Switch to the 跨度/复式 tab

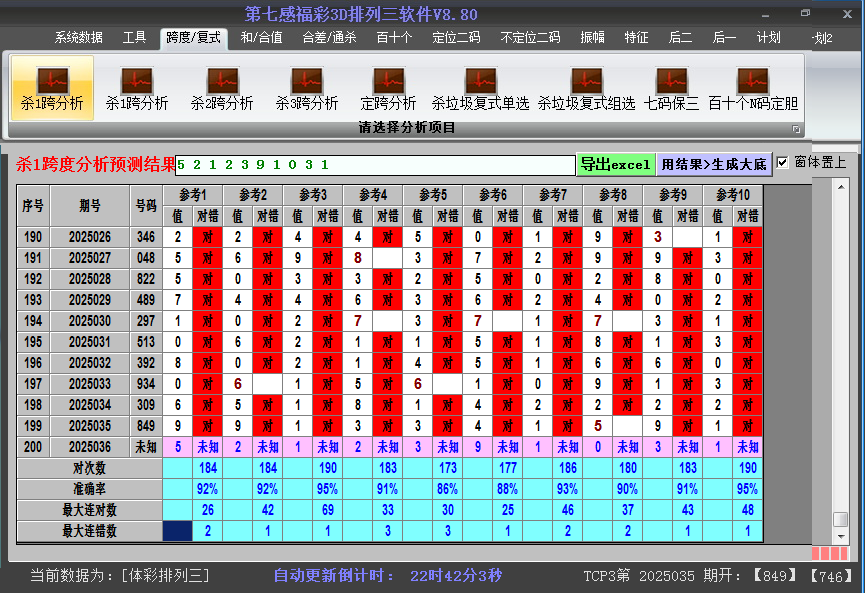tap(194, 38)
